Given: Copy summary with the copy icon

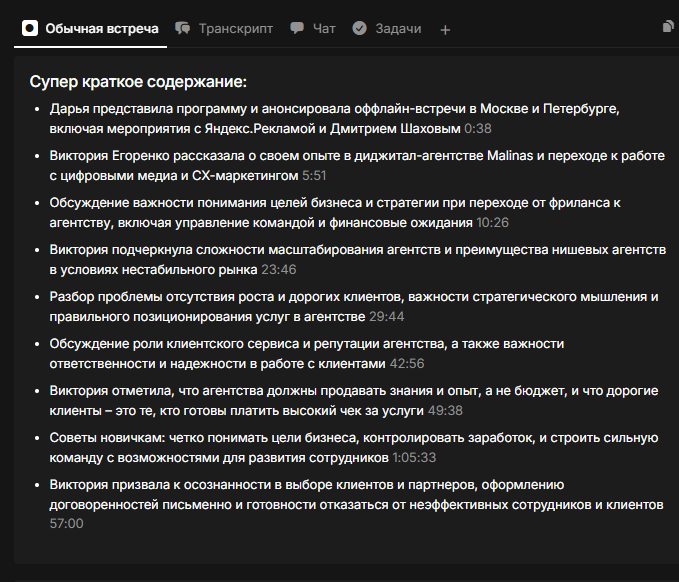Looking at the screenshot, I should coord(669,26).
